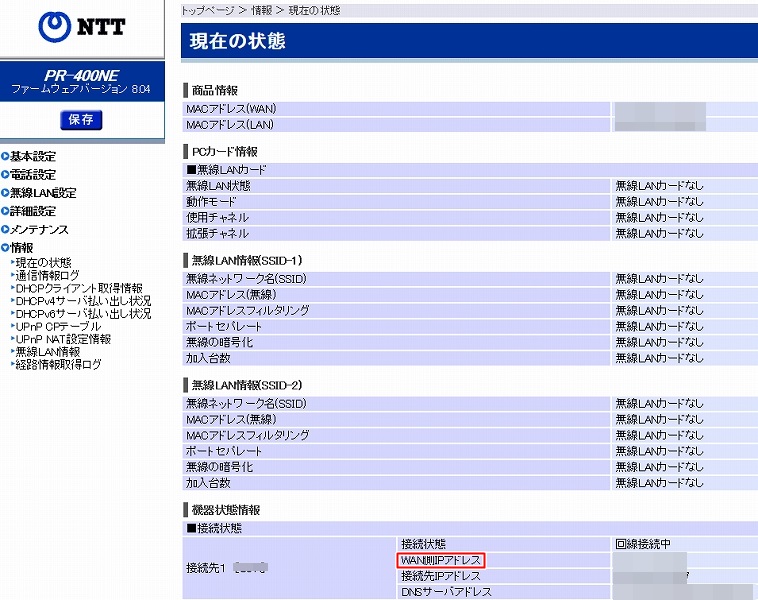
Task: Click 情報 in breadcrumb
Action: 262,10
